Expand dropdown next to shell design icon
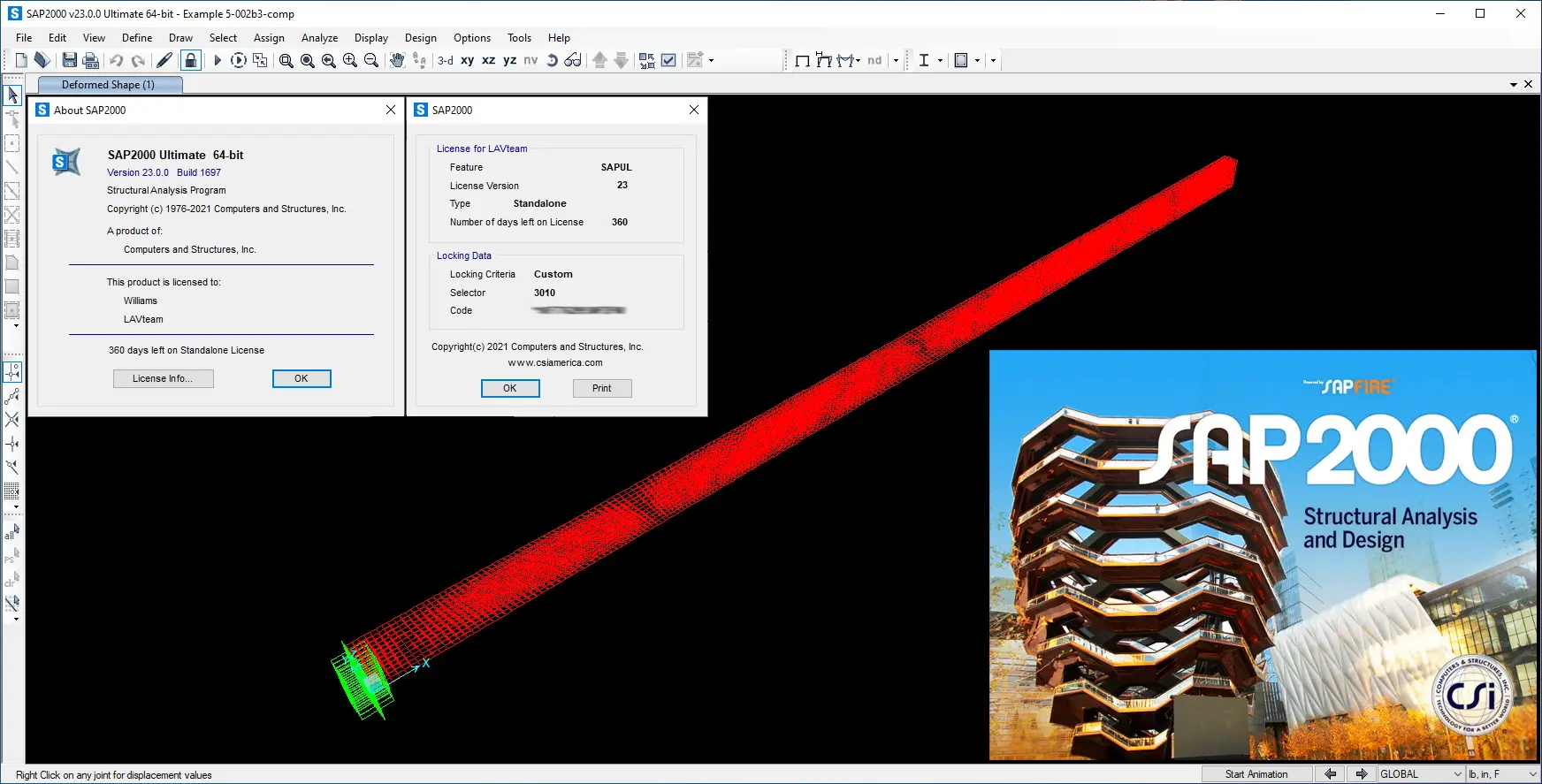This screenshot has width=1542, height=784. click(977, 61)
